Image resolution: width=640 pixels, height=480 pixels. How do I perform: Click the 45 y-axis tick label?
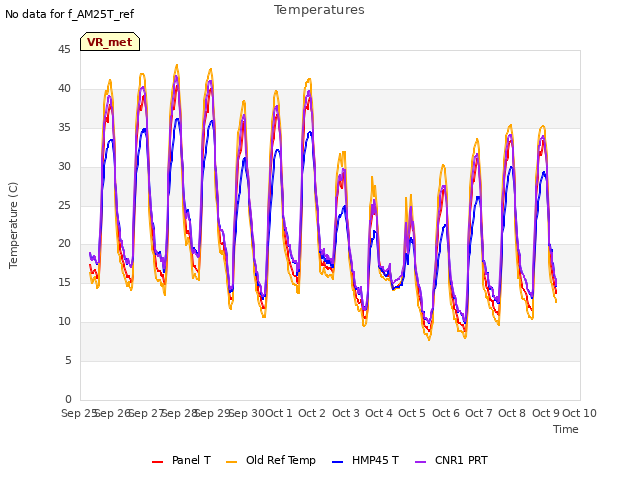click(x=64, y=49)
